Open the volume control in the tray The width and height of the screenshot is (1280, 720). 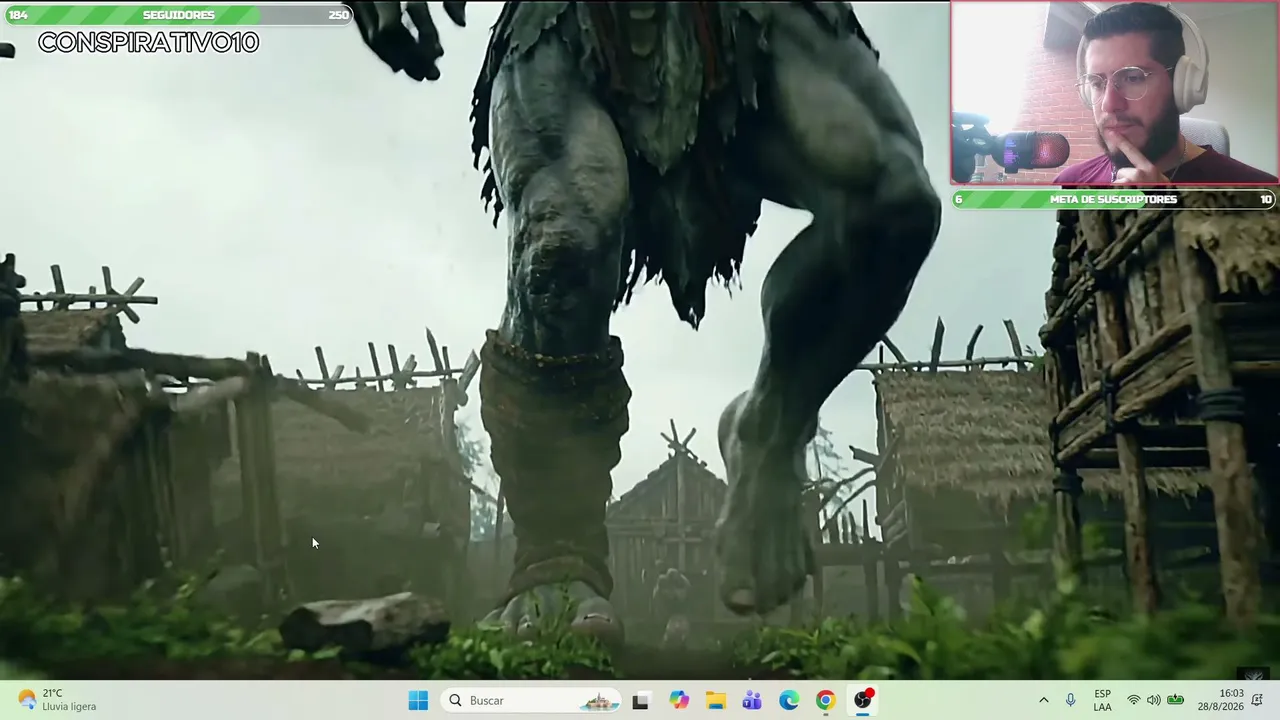[1154, 700]
